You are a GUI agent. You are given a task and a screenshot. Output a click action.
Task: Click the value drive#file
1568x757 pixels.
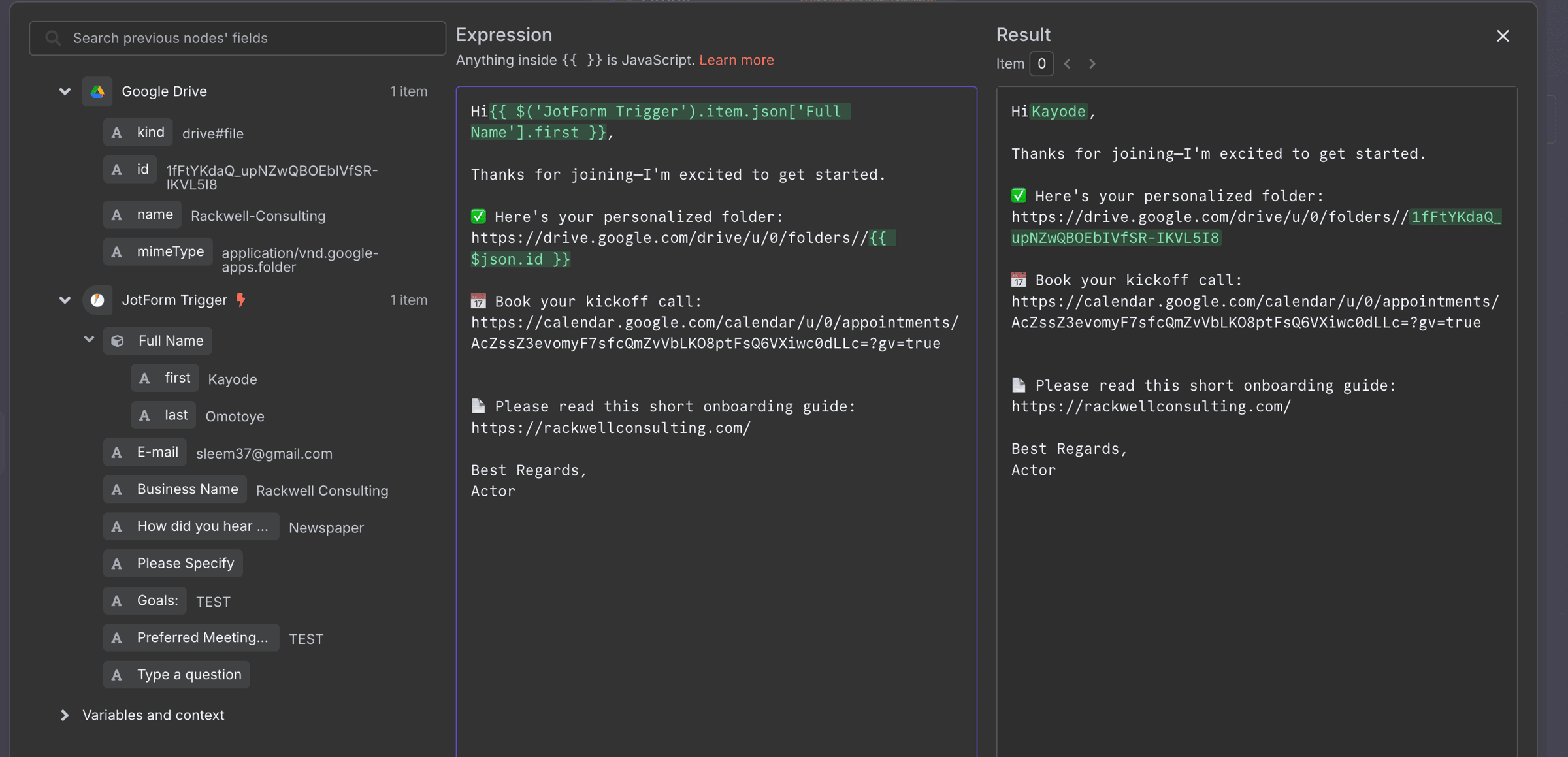point(213,134)
